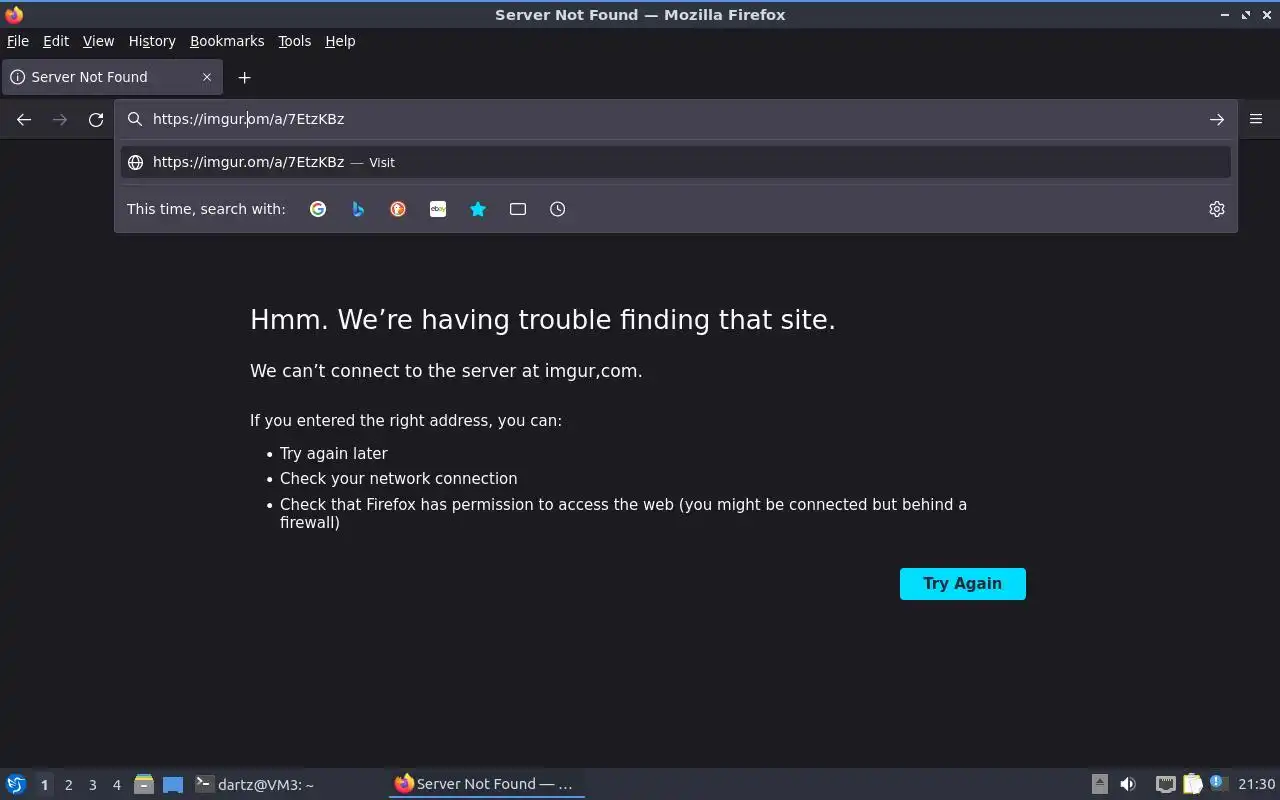Open the Firefox hamburger application menu
Viewport: 1280px width, 800px height.
click(1256, 119)
